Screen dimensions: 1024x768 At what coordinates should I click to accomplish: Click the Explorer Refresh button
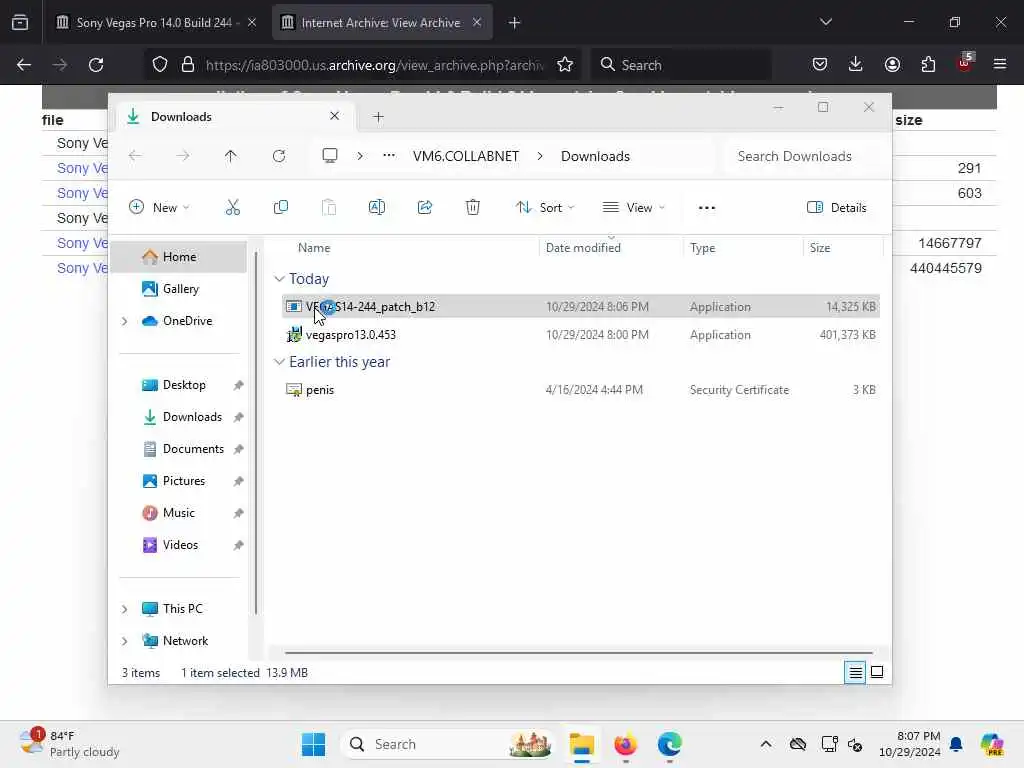pos(279,156)
